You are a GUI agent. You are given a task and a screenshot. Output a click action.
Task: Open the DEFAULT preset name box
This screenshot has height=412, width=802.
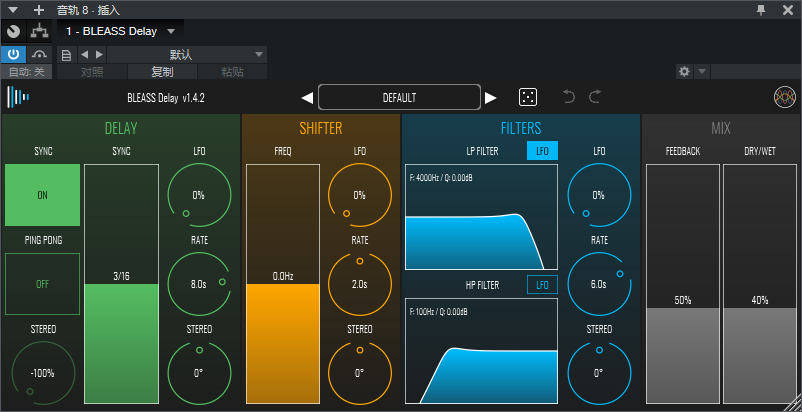pos(399,97)
